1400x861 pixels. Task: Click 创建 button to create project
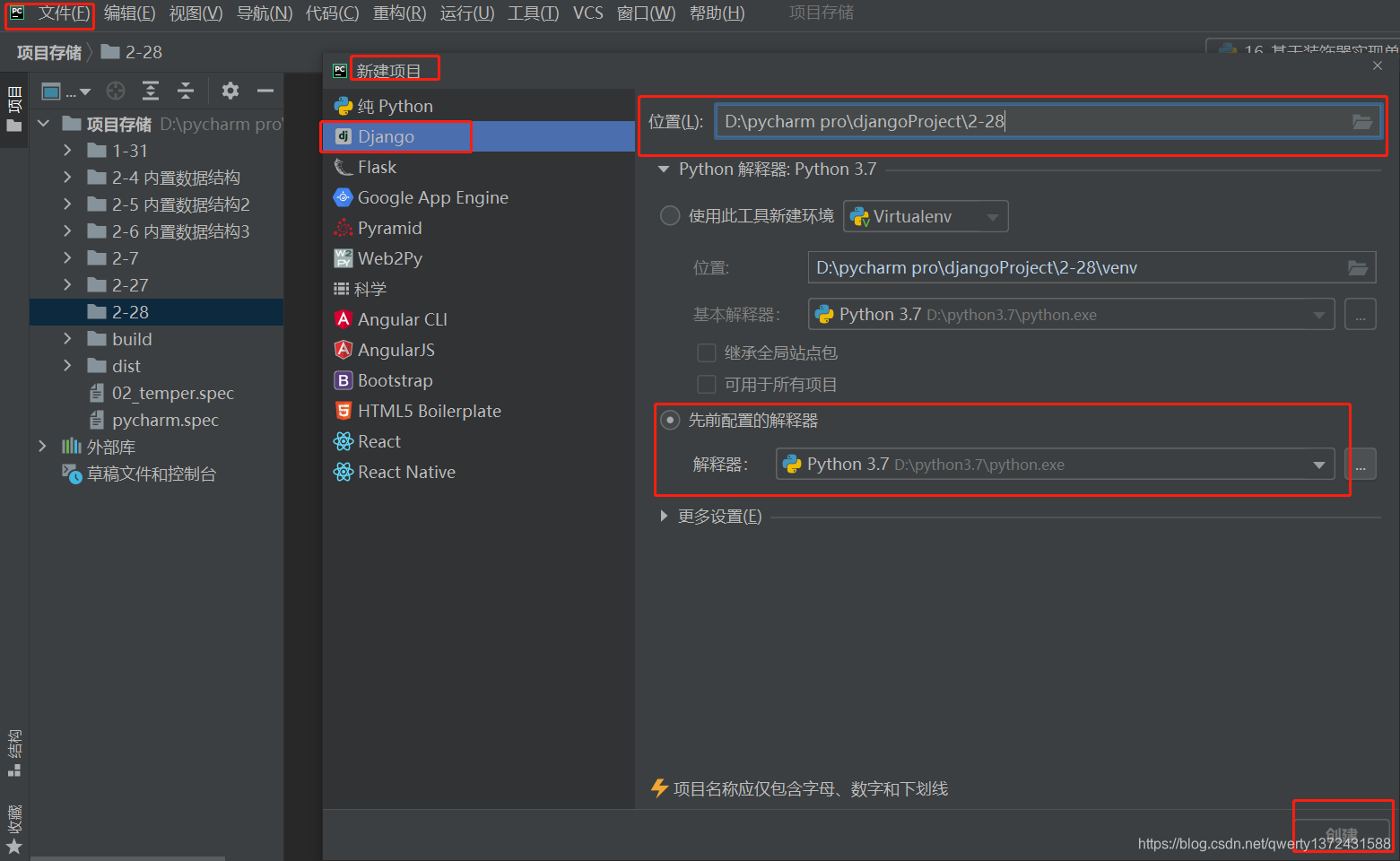[1342, 834]
